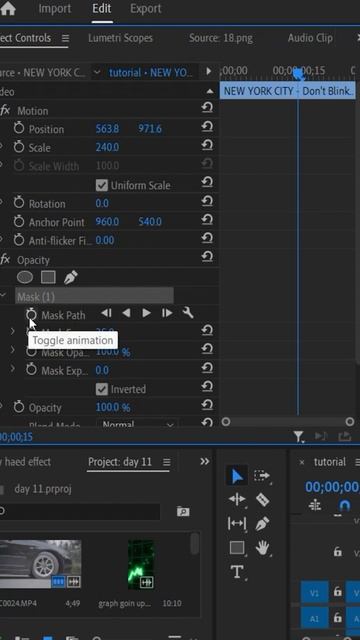Select the Mask (1) row

coord(94,296)
